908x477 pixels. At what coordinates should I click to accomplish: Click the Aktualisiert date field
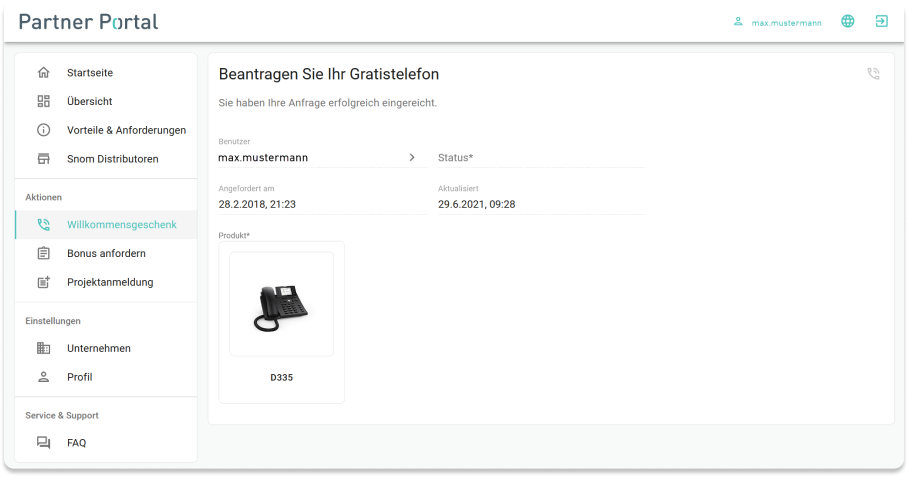click(x=541, y=204)
